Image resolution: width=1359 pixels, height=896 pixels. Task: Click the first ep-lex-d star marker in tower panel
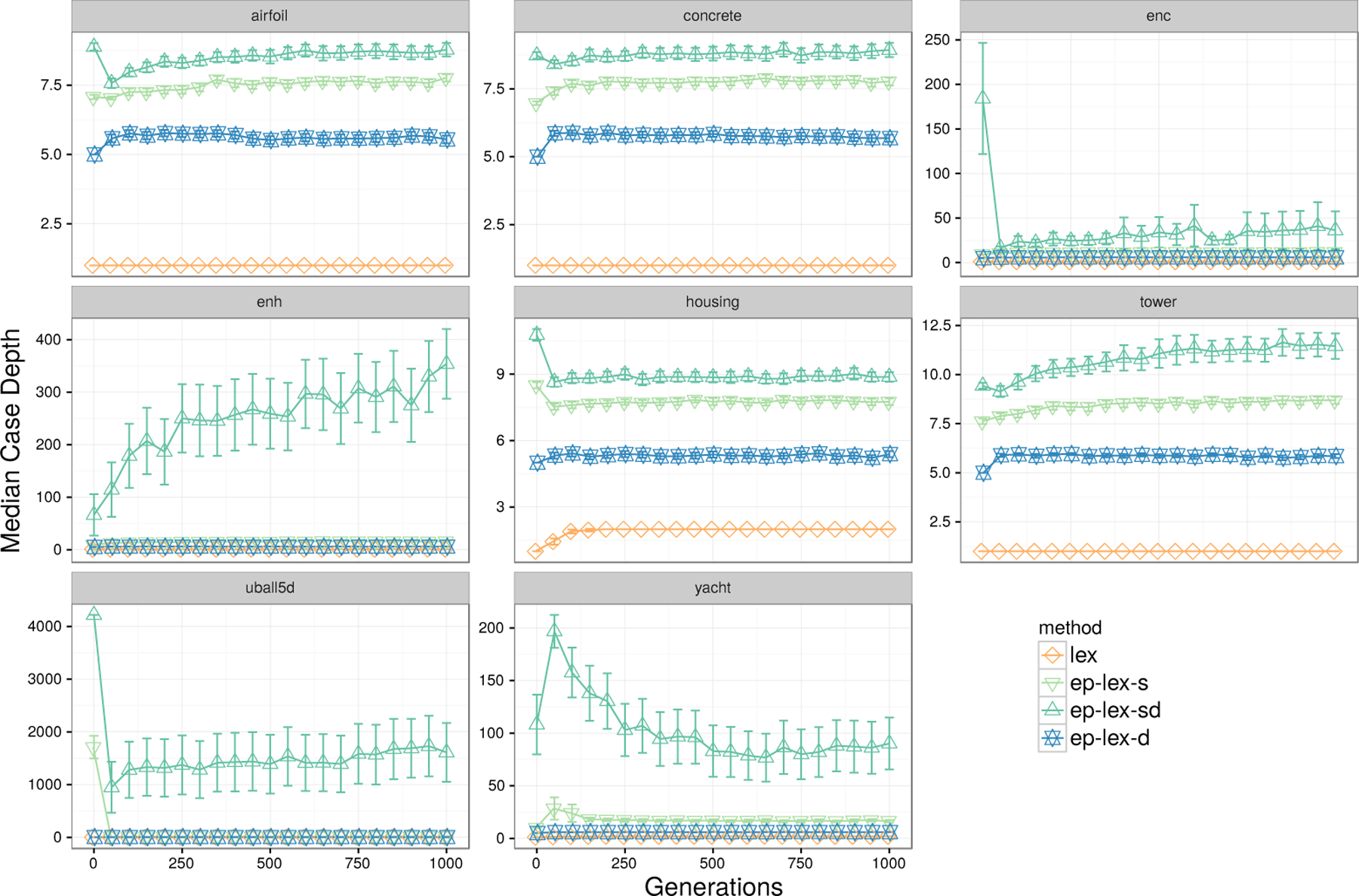click(x=983, y=473)
